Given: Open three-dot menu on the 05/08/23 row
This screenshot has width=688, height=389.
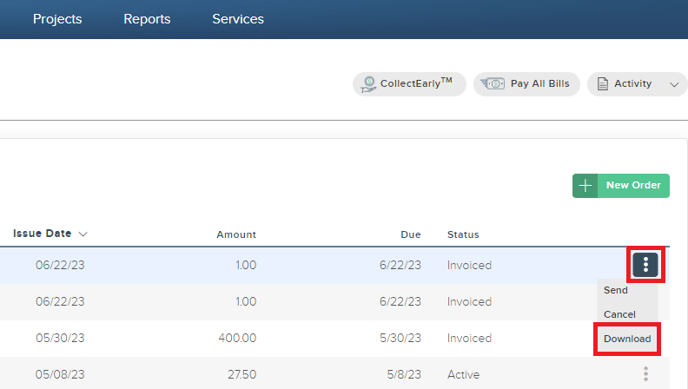Looking at the screenshot, I should coord(645,374).
